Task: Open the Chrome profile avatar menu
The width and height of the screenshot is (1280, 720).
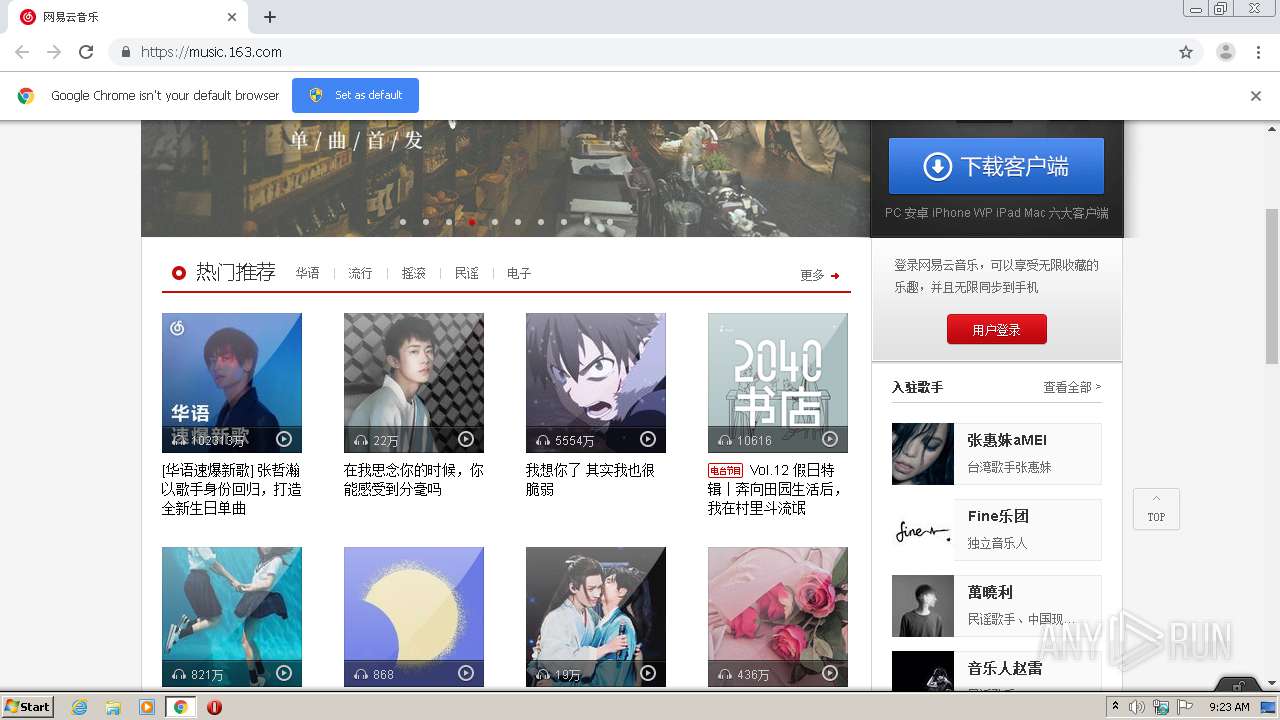Action: pyautogui.click(x=1226, y=52)
